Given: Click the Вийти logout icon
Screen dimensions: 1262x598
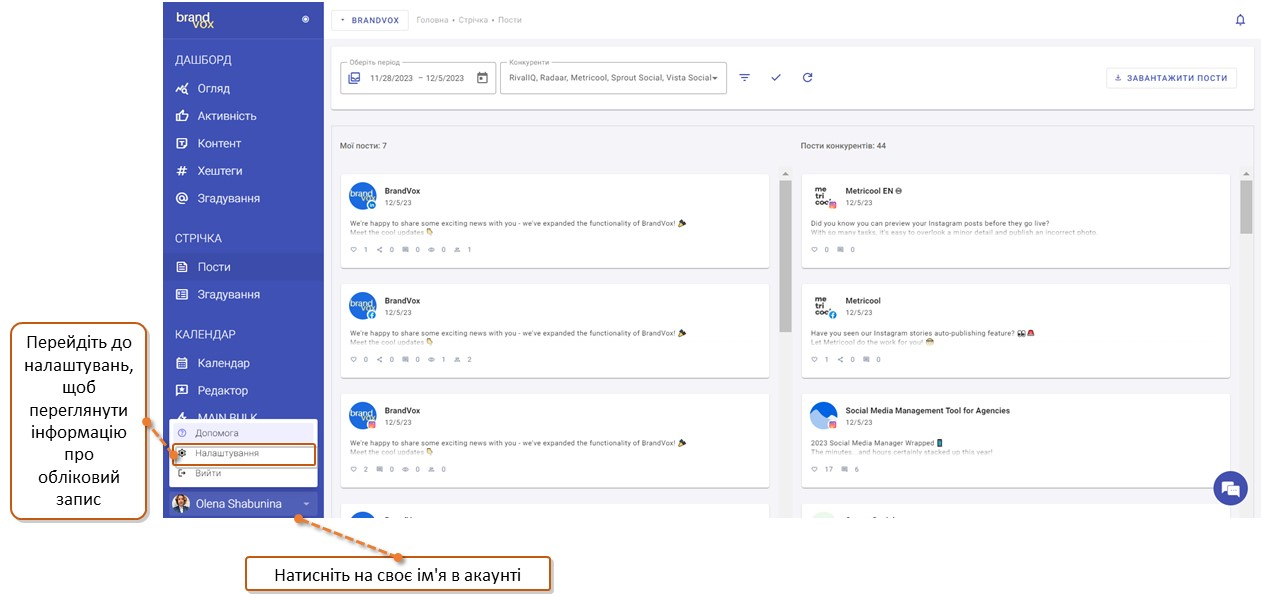Looking at the screenshot, I should pyautogui.click(x=182, y=473).
